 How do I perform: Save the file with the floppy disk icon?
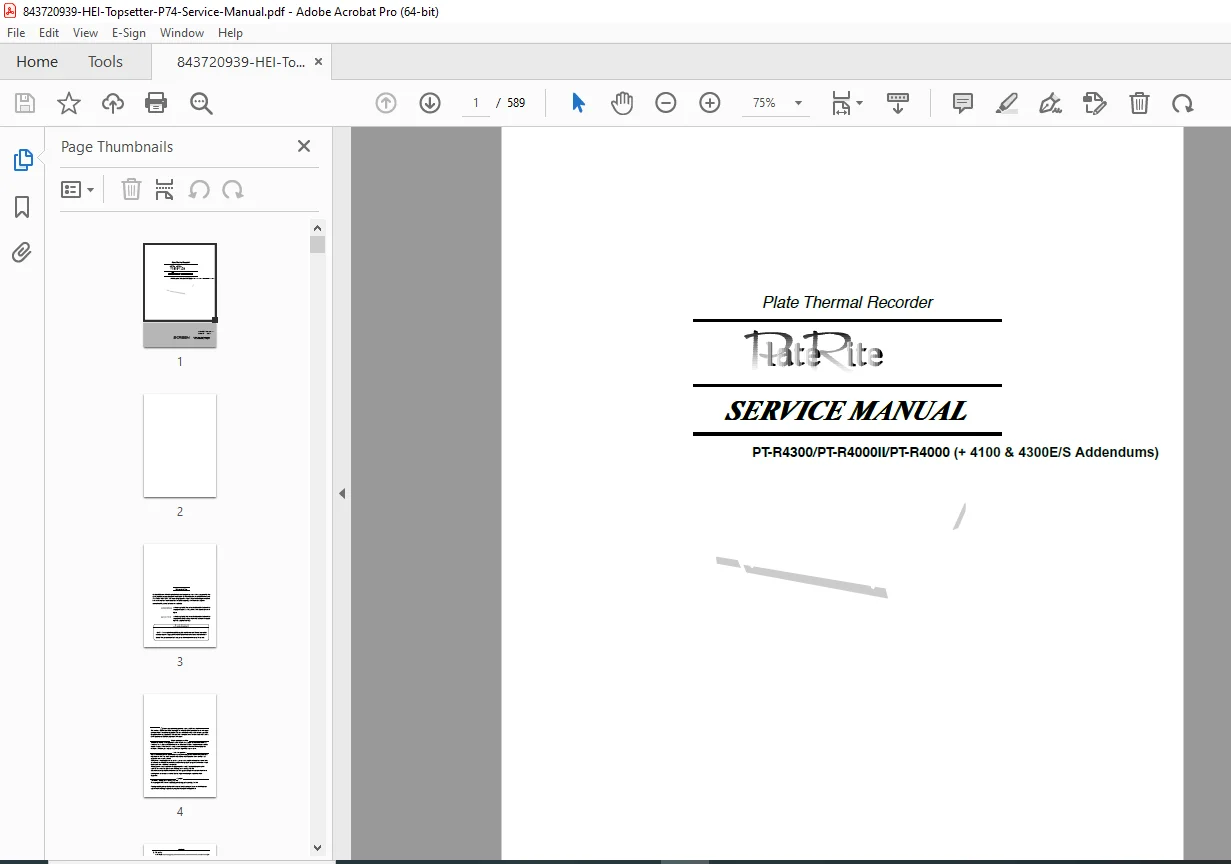[x=25, y=103]
